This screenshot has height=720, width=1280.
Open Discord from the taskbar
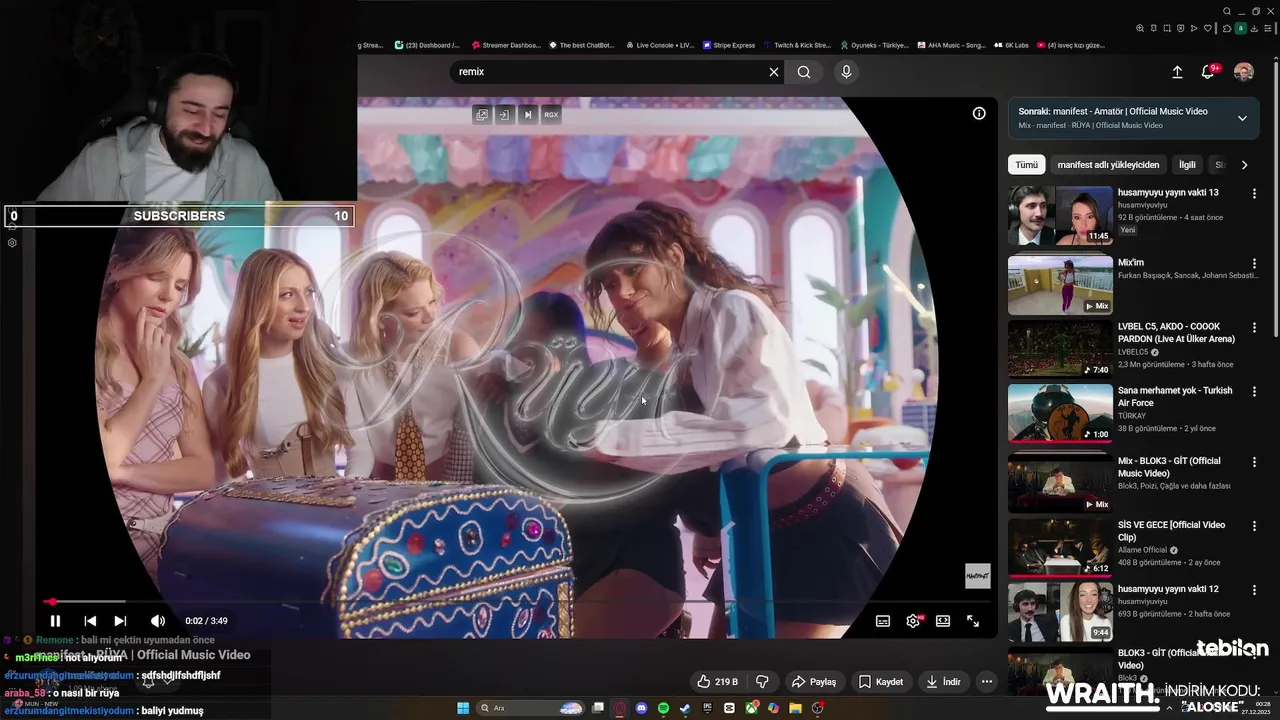pyautogui.click(x=641, y=708)
